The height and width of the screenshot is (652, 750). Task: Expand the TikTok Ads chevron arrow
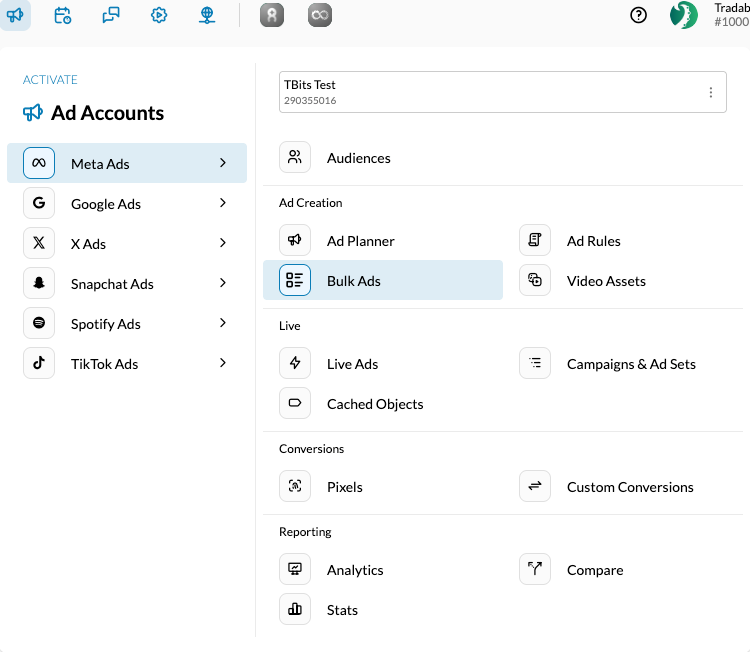coord(222,363)
